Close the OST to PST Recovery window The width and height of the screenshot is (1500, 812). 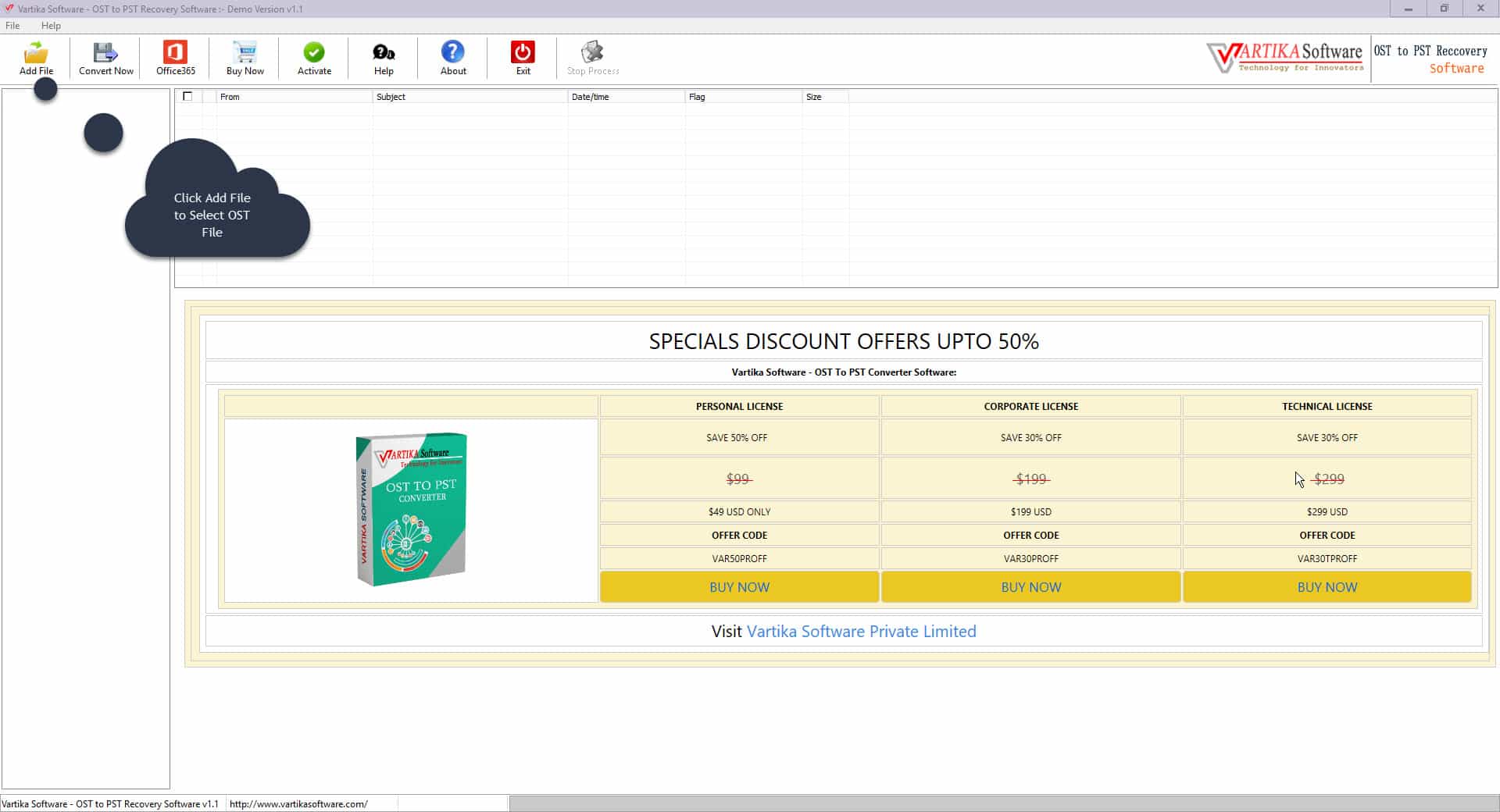pos(1480,9)
